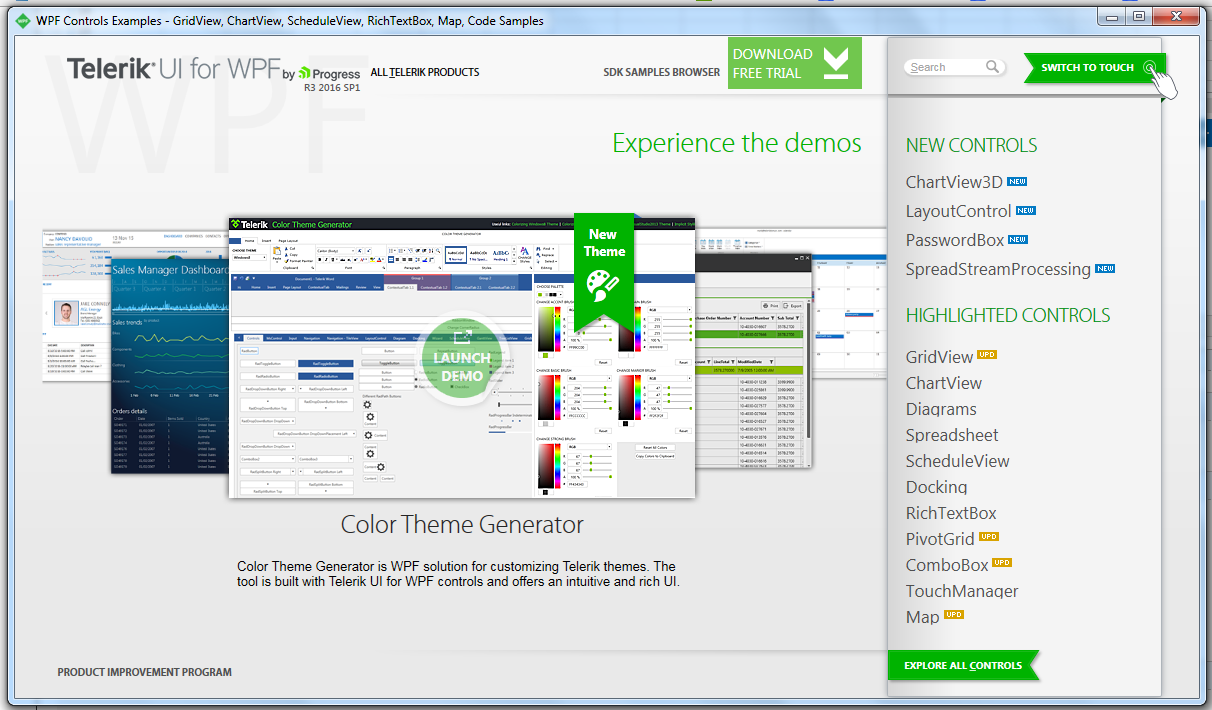Image resolution: width=1212 pixels, height=710 pixels.
Task: Open Product Improvement Program link
Action: point(144,672)
